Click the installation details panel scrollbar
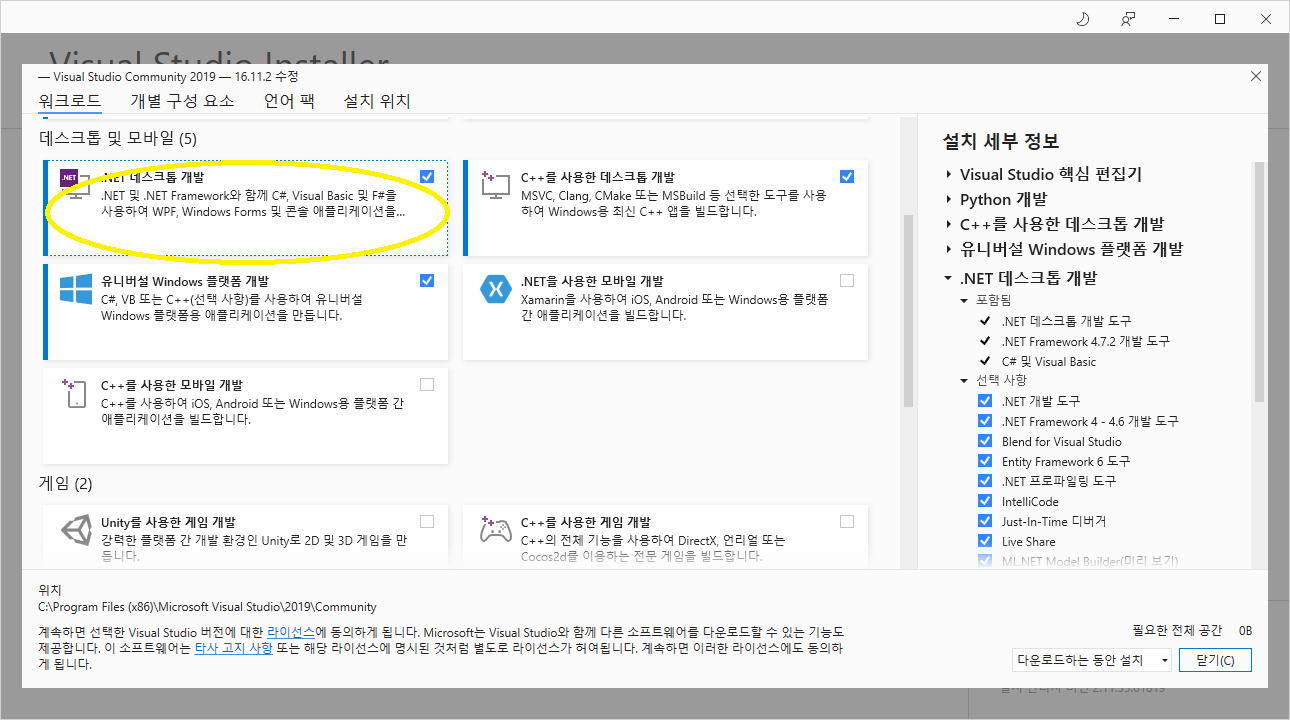The image size is (1290, 720). [1259, 281]
